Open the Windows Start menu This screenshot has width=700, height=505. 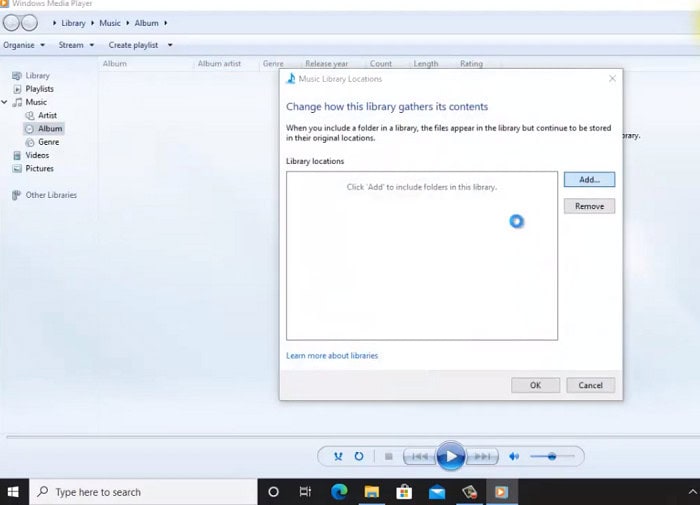point(13,492)
